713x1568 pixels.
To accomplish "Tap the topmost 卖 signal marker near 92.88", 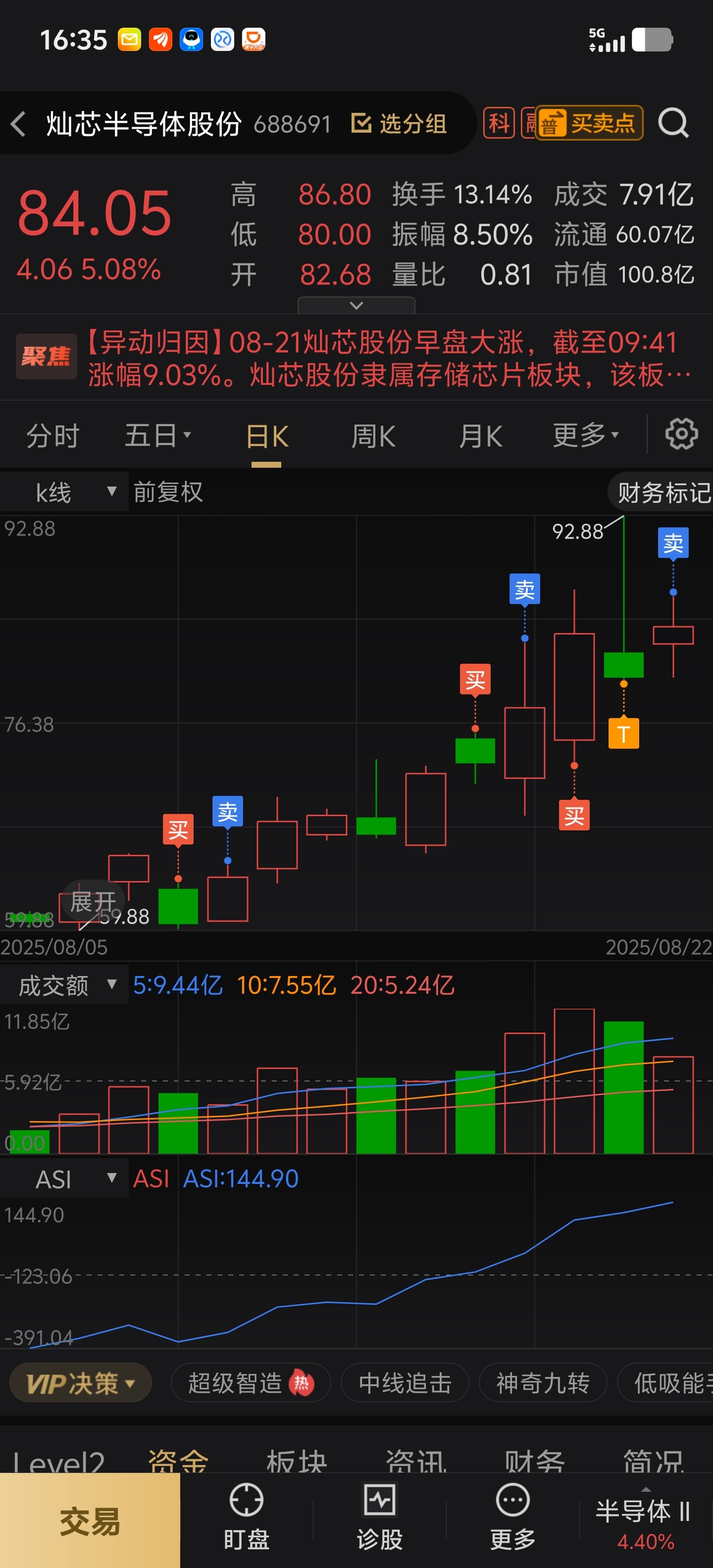I will (x=673, y=543).
